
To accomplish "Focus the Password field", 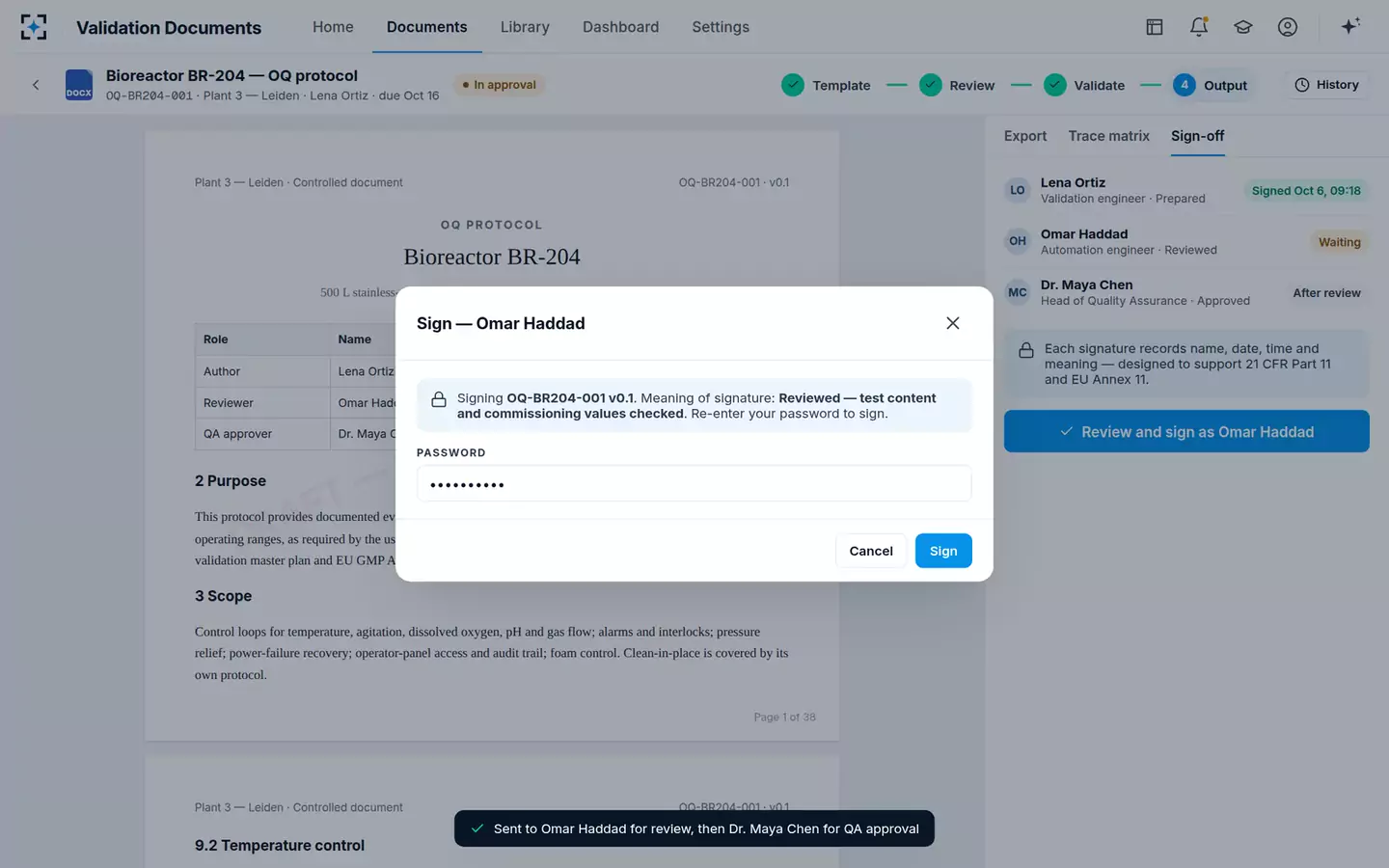I will (694, 483).
